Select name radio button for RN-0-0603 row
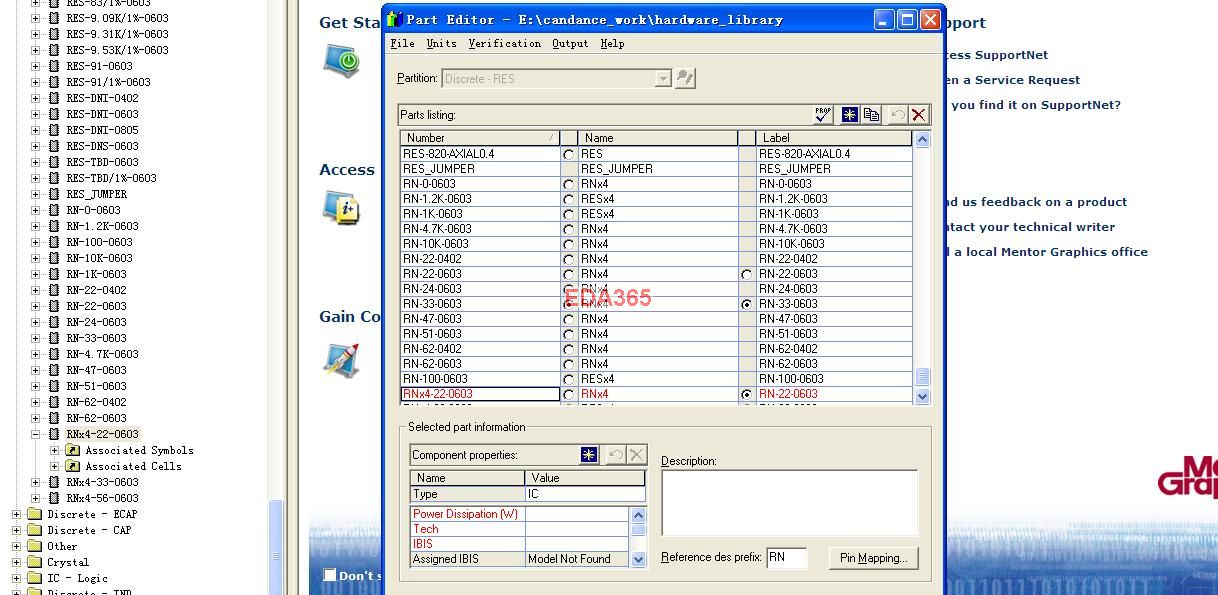Screen dimensions: 1218x595 click(569, 184)
